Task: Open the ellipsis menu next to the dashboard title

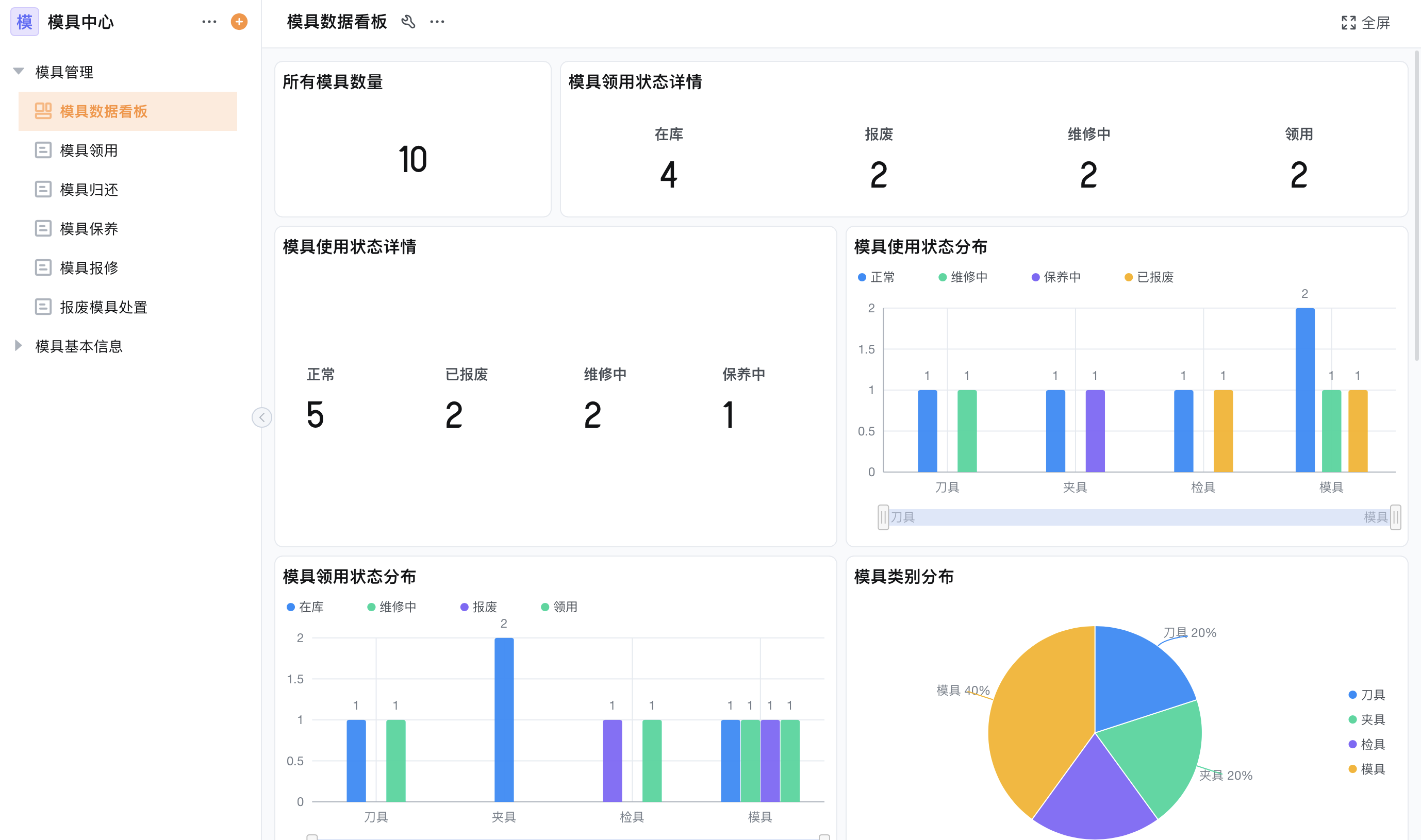Action: (x=437, y=22)
